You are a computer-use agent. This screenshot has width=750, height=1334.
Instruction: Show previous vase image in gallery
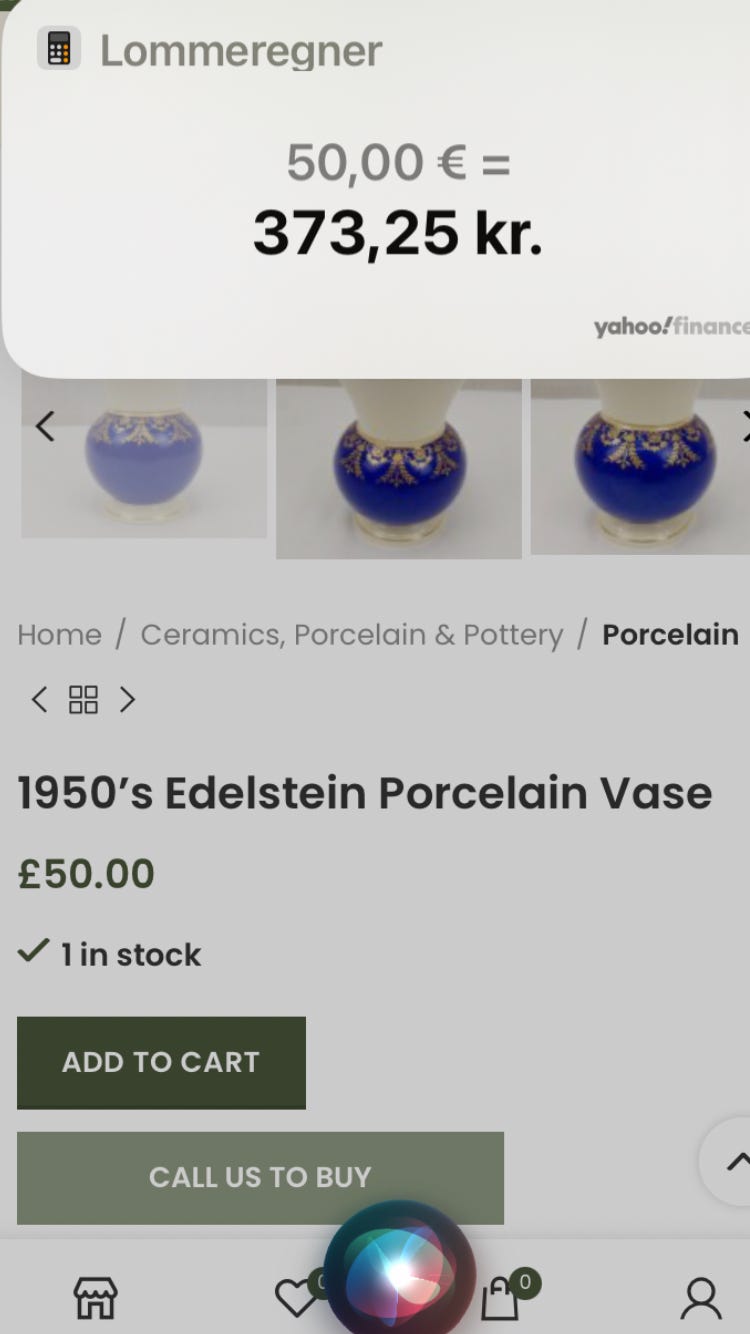pyautogui.click(x=45, y=427)
